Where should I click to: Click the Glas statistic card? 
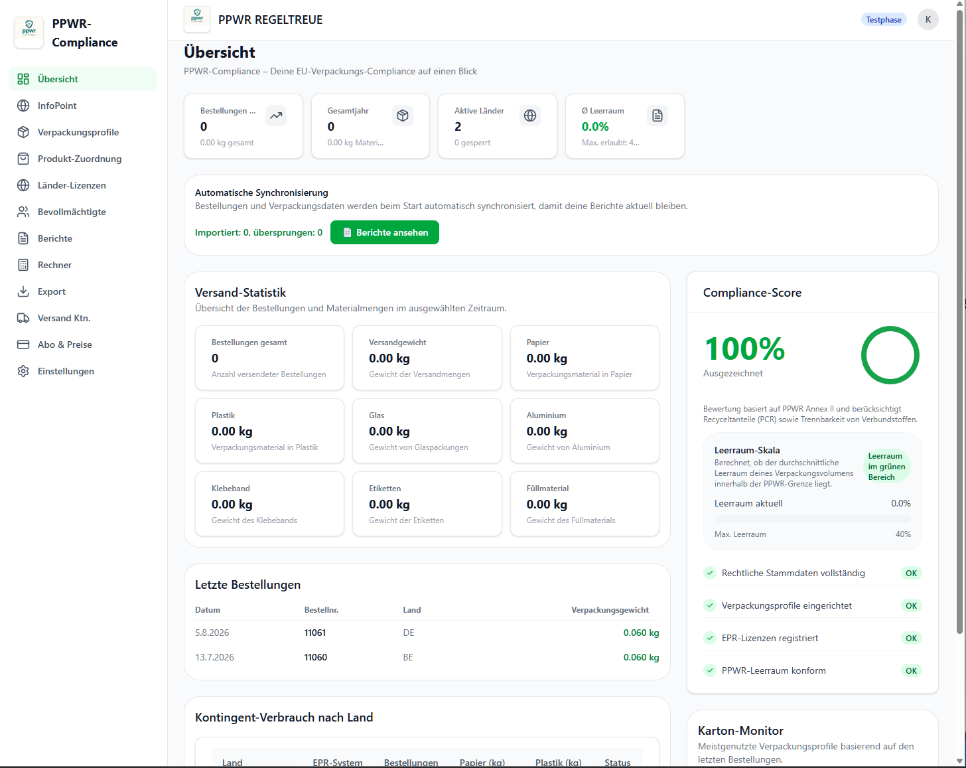(x=427, y=430)
